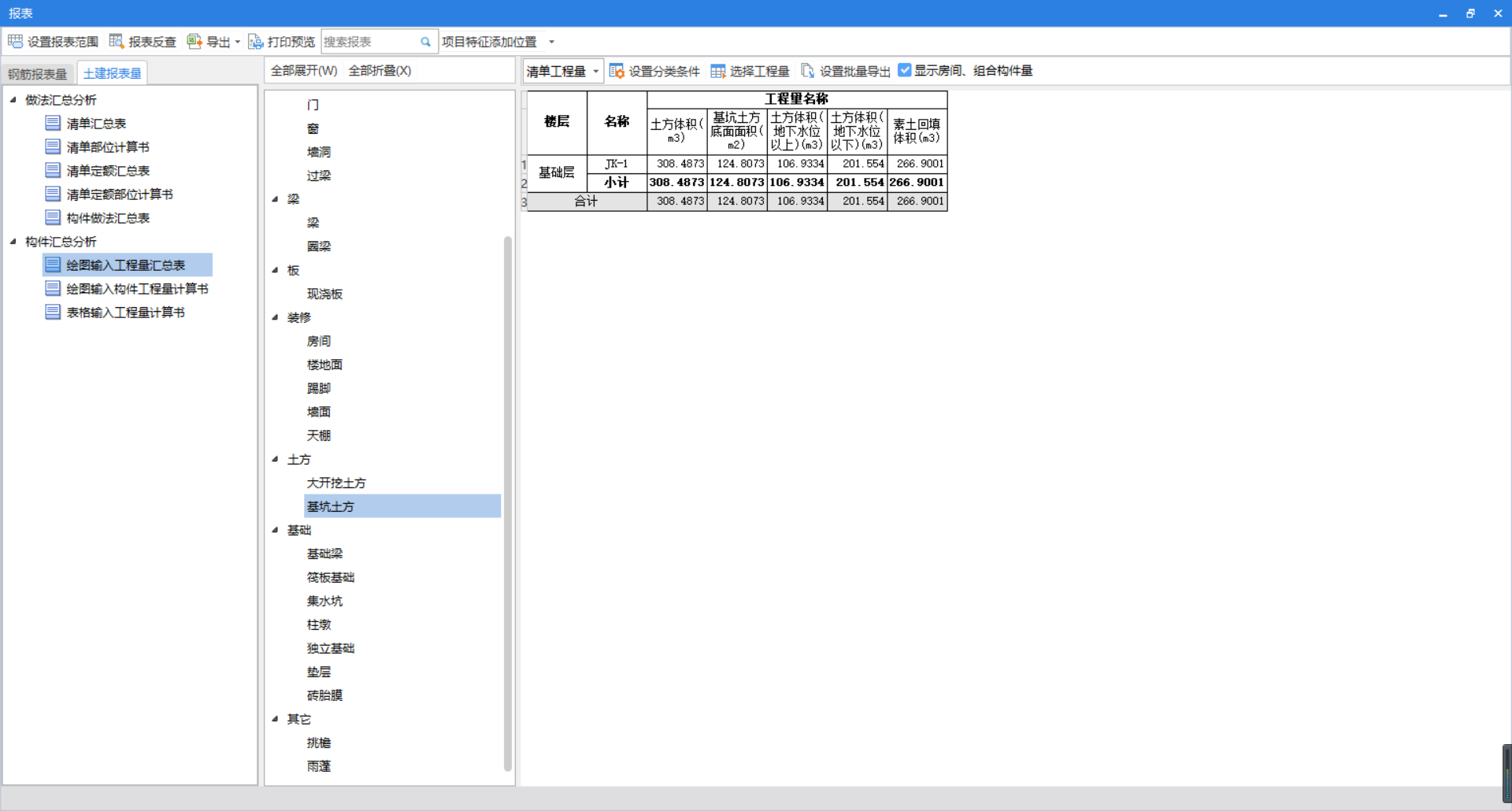The image size is (1512, 811).
Task: Click the search magnifier icon
Action: coord(426,42)
